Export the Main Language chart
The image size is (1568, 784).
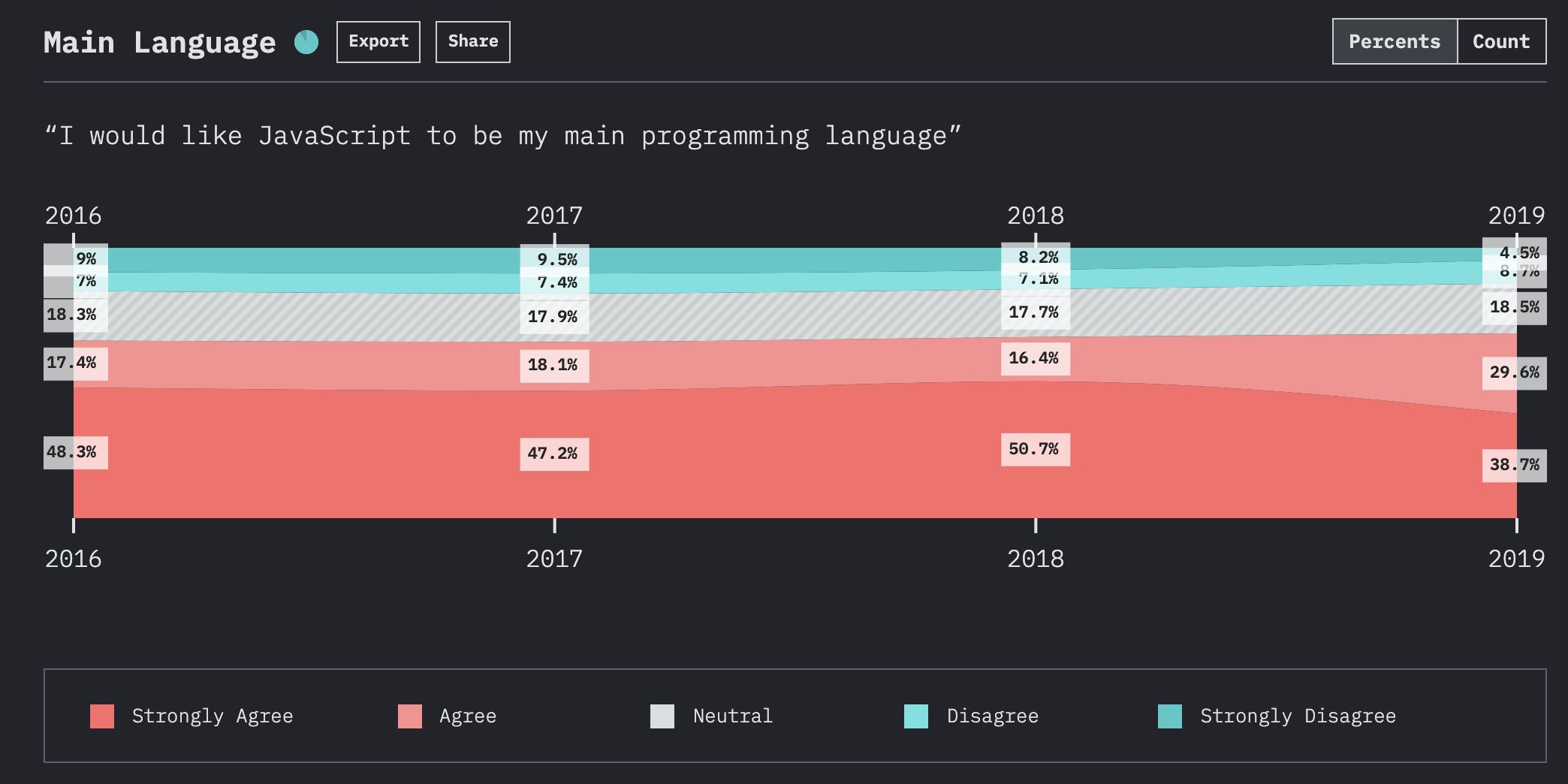click(x=378, y=42)
